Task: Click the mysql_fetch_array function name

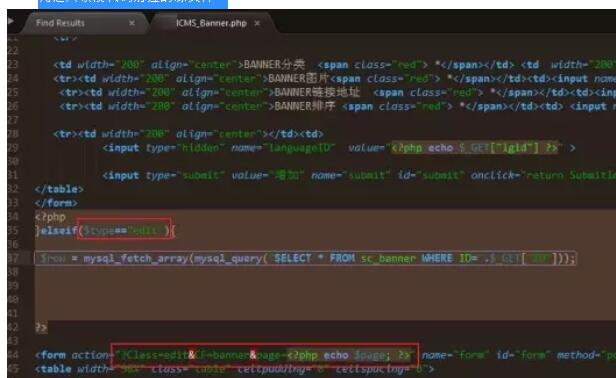Action: tap(136, 259)
